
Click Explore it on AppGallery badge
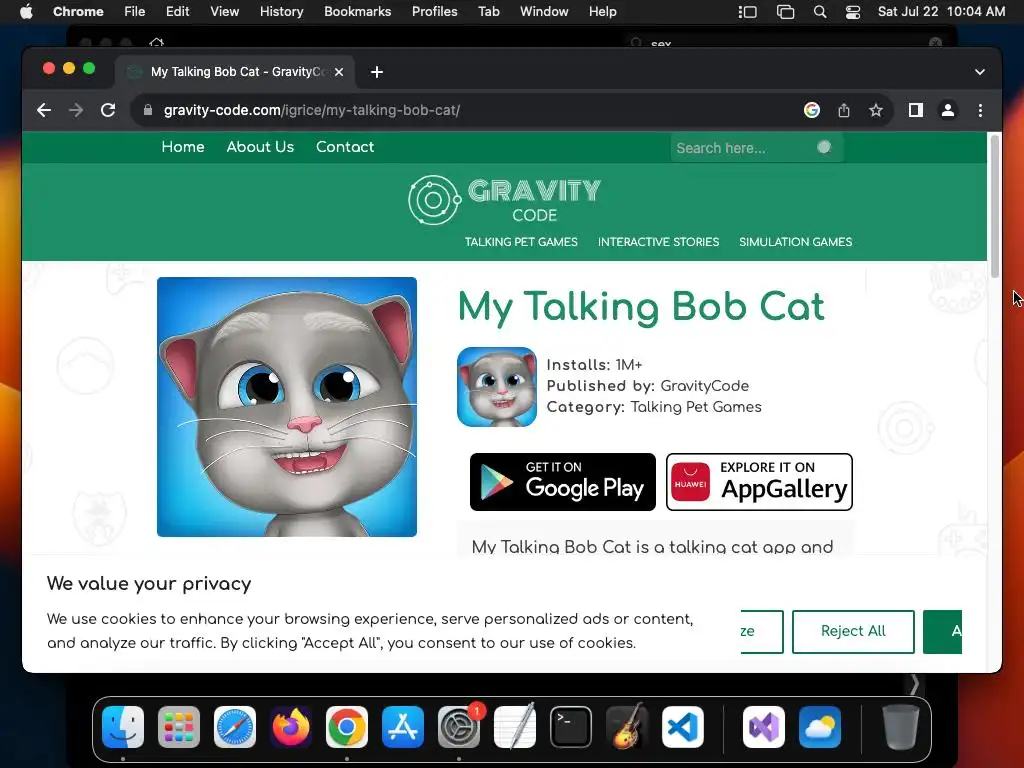pyautogui.click(x=759, y=482)
